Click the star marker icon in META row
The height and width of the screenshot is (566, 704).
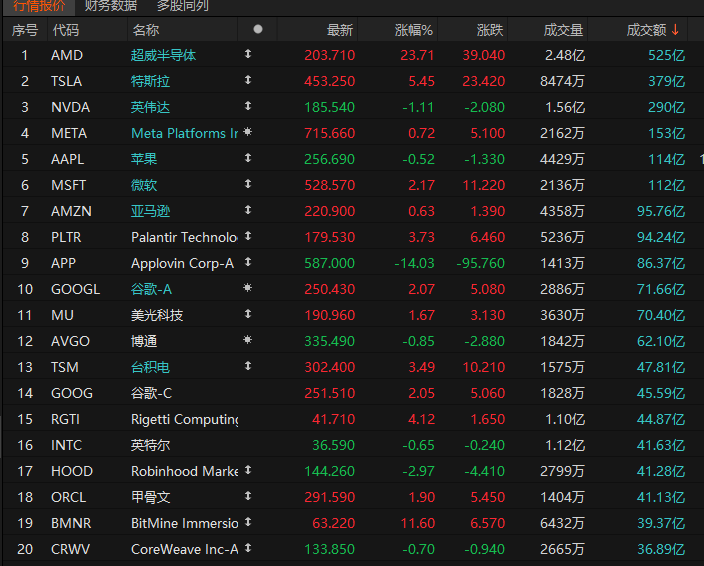pos(247,133)
